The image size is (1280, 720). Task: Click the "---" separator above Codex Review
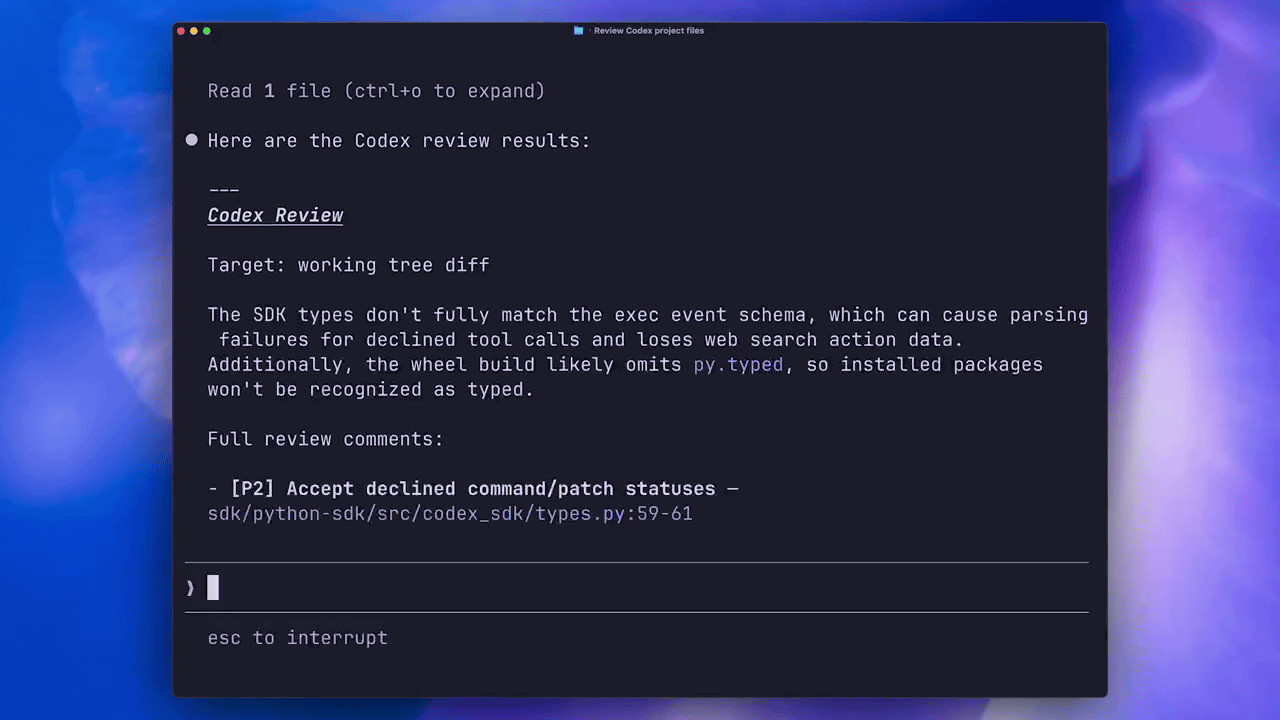tap(223, 190)
